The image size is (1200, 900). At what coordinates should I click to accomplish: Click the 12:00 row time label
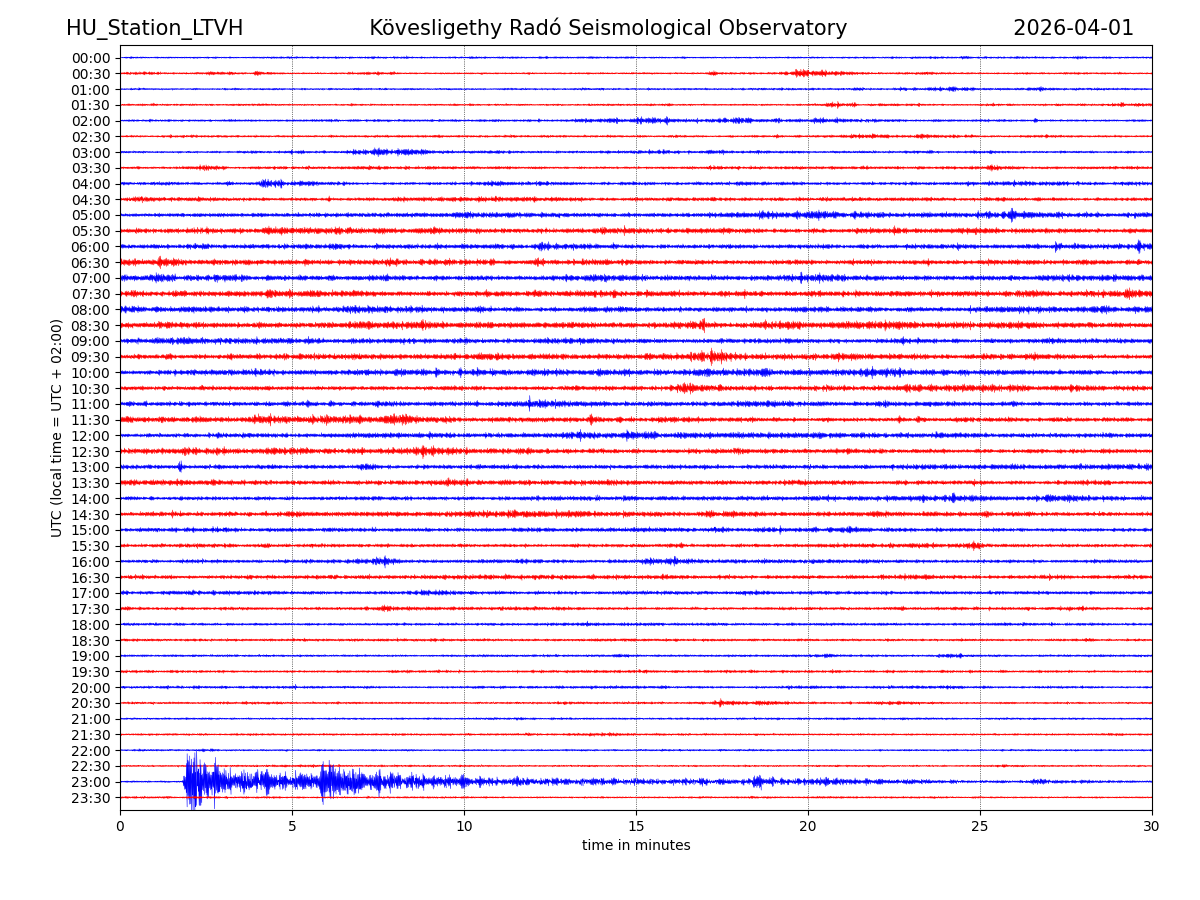point(91,436)
